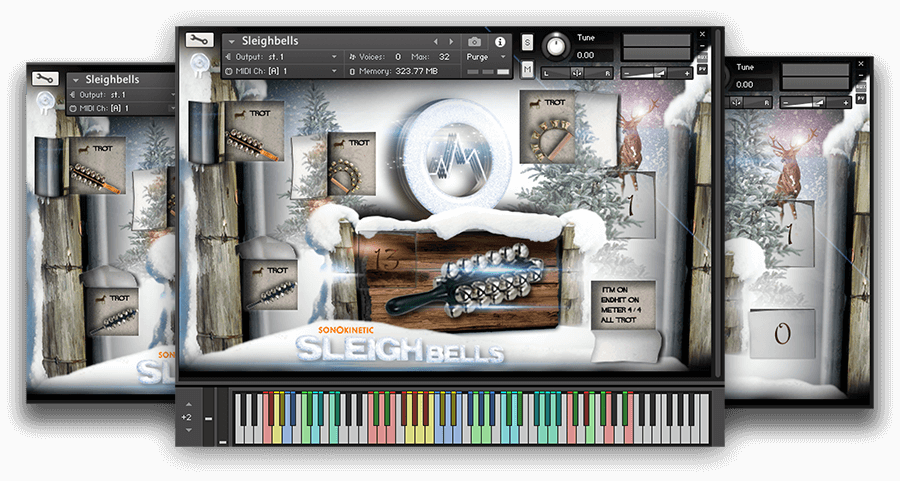Shift keyboard octave down with the arrow
Viewport: 900px width, 481px height.
188,430
